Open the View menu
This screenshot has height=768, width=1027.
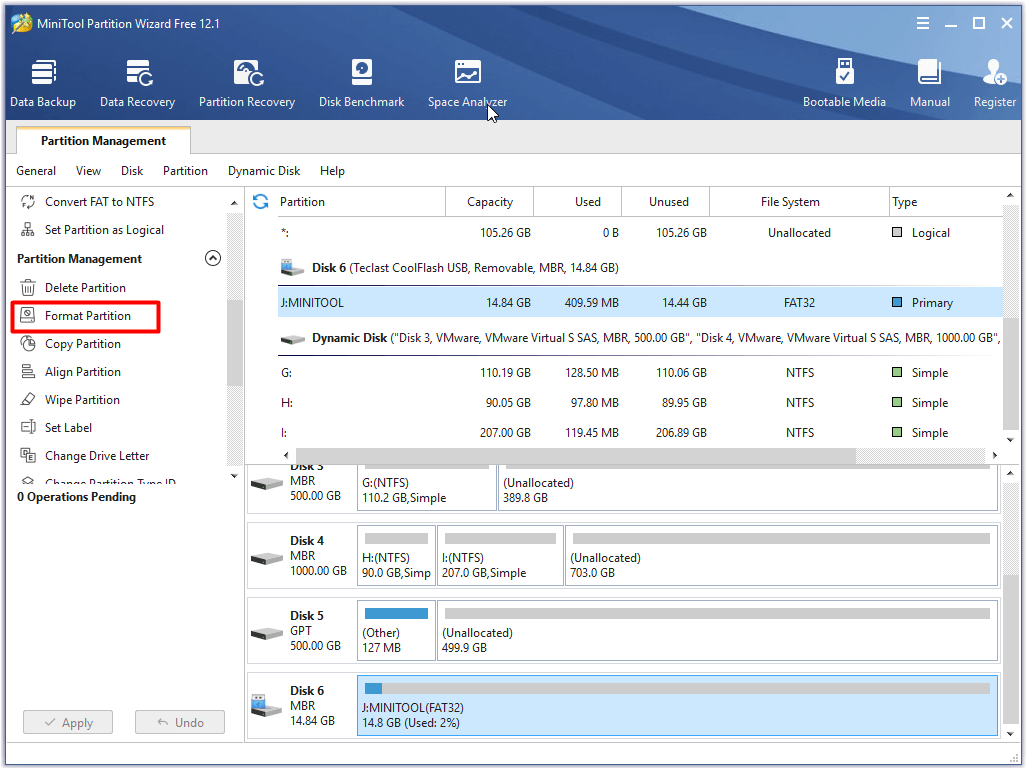[88, 171]
